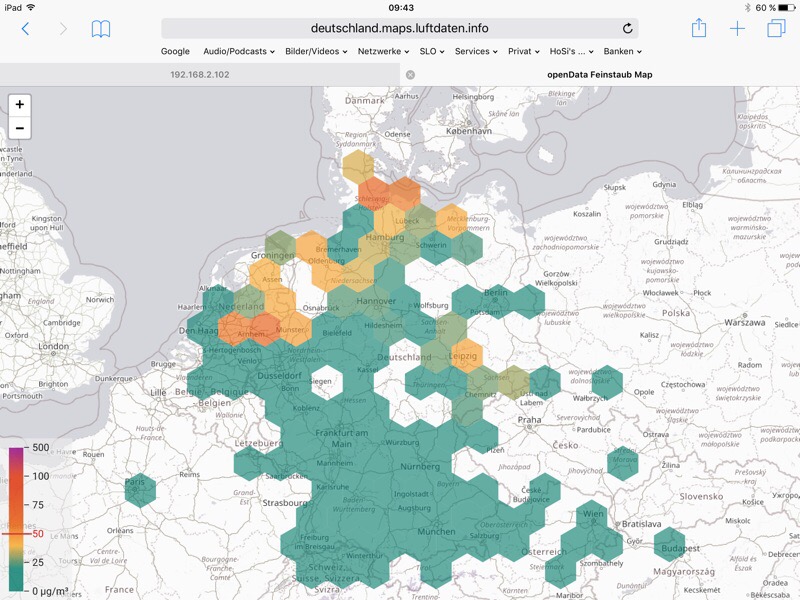The image size is (800, 600).
Task: Show all tabs overview icon
Action: coord(775,29)
